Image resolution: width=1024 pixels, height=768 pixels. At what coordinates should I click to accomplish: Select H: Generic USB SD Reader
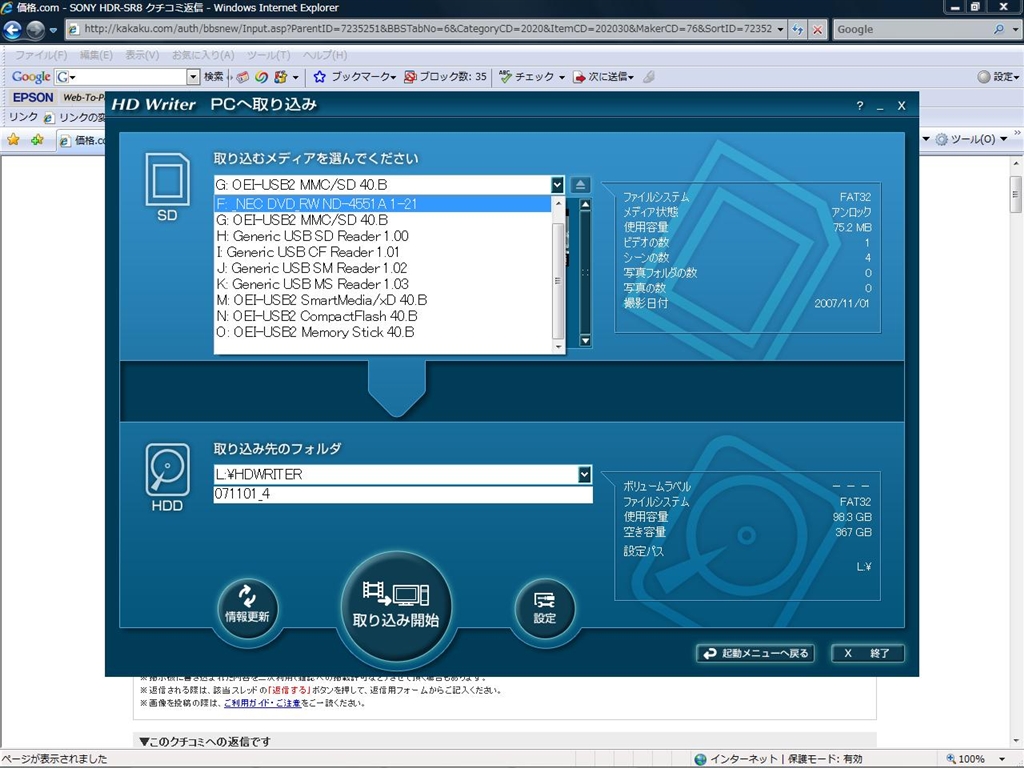[383, 236]
